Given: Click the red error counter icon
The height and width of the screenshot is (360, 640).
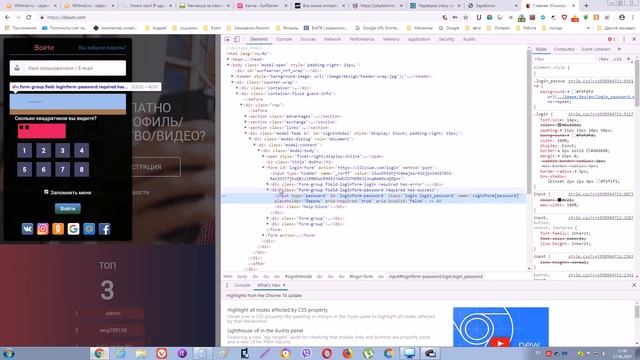Looking at the screenshot, I should tap(611, 39).
